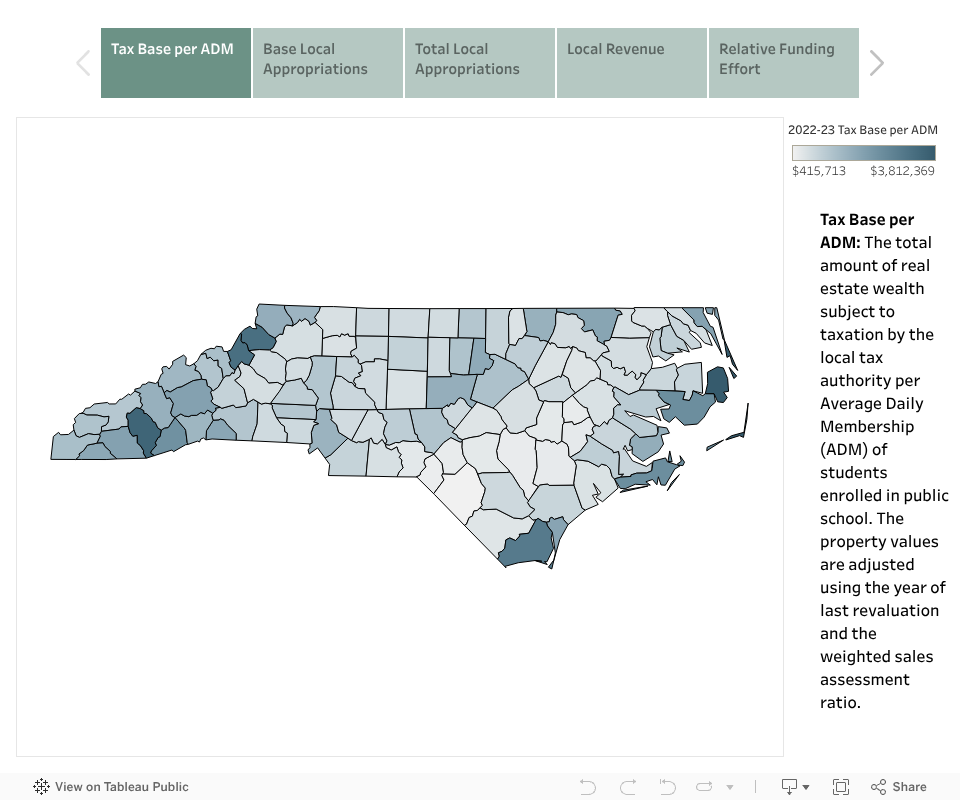Open View on Tableau Public link
This screenshot has width=960, height=800.
click(x=111, y=787)
